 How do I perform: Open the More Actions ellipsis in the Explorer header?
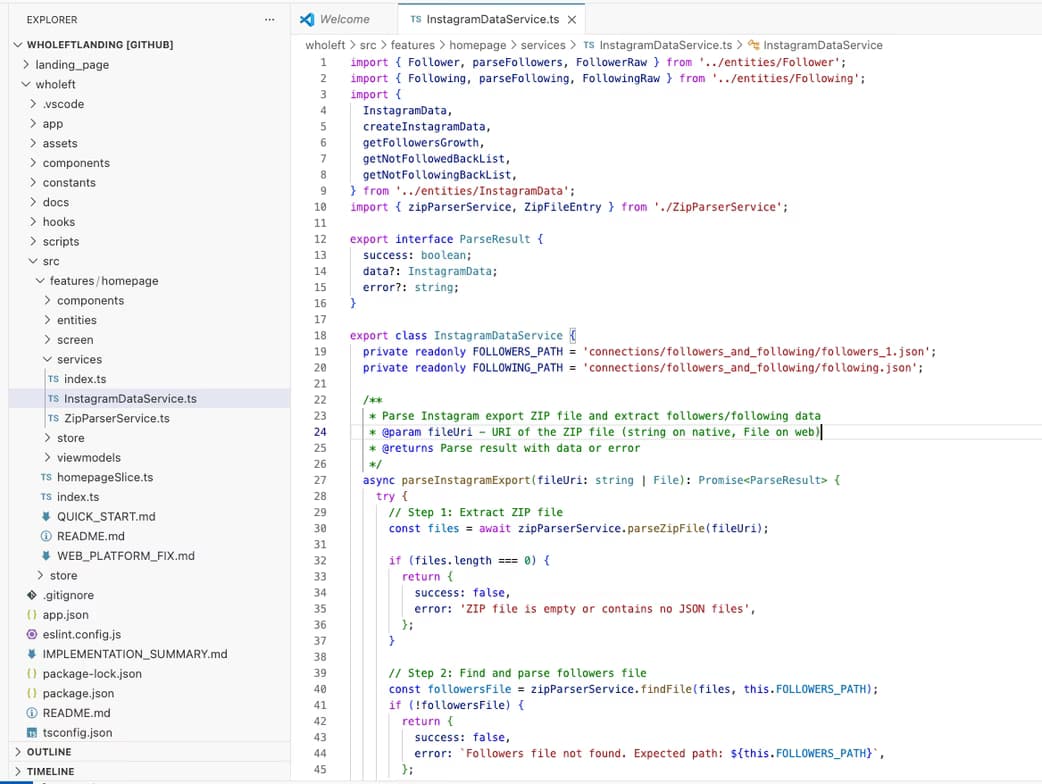click(268, 19)
